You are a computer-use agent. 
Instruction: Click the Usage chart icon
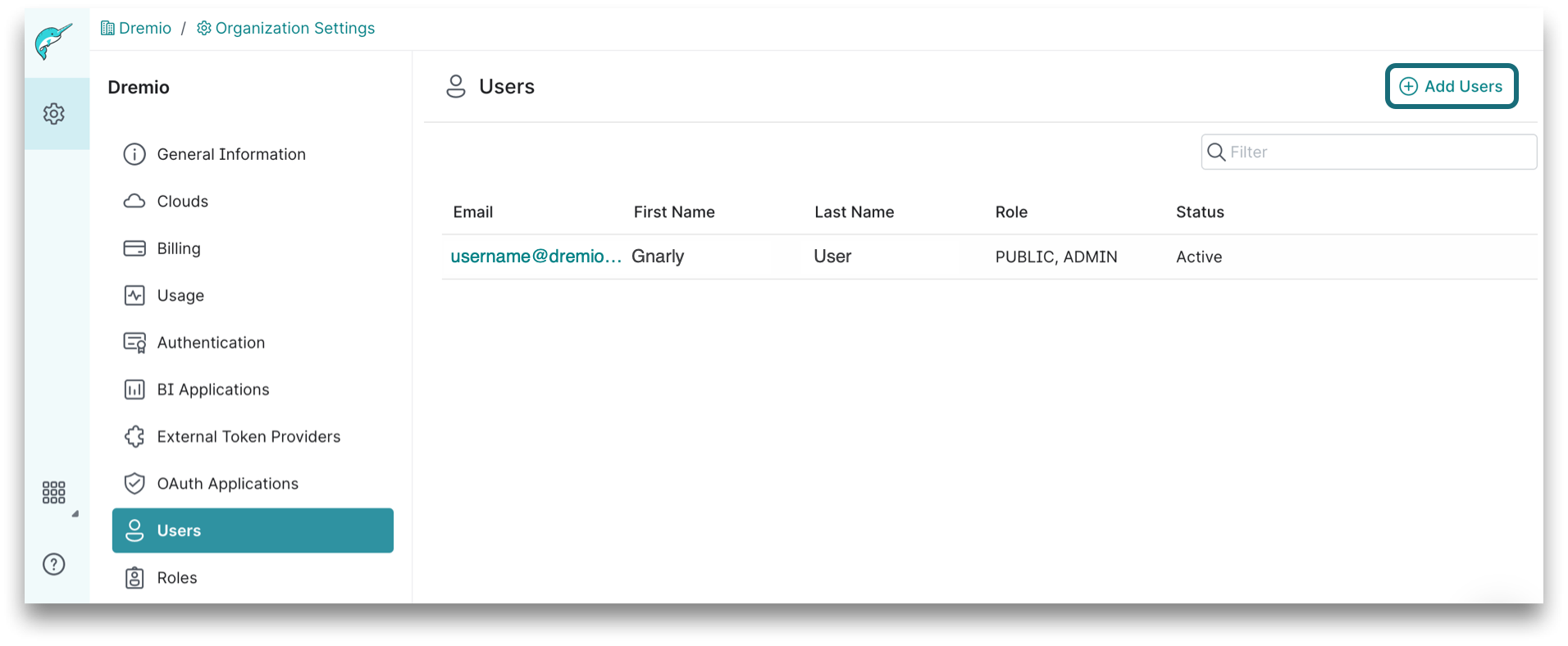pos(134,295)
